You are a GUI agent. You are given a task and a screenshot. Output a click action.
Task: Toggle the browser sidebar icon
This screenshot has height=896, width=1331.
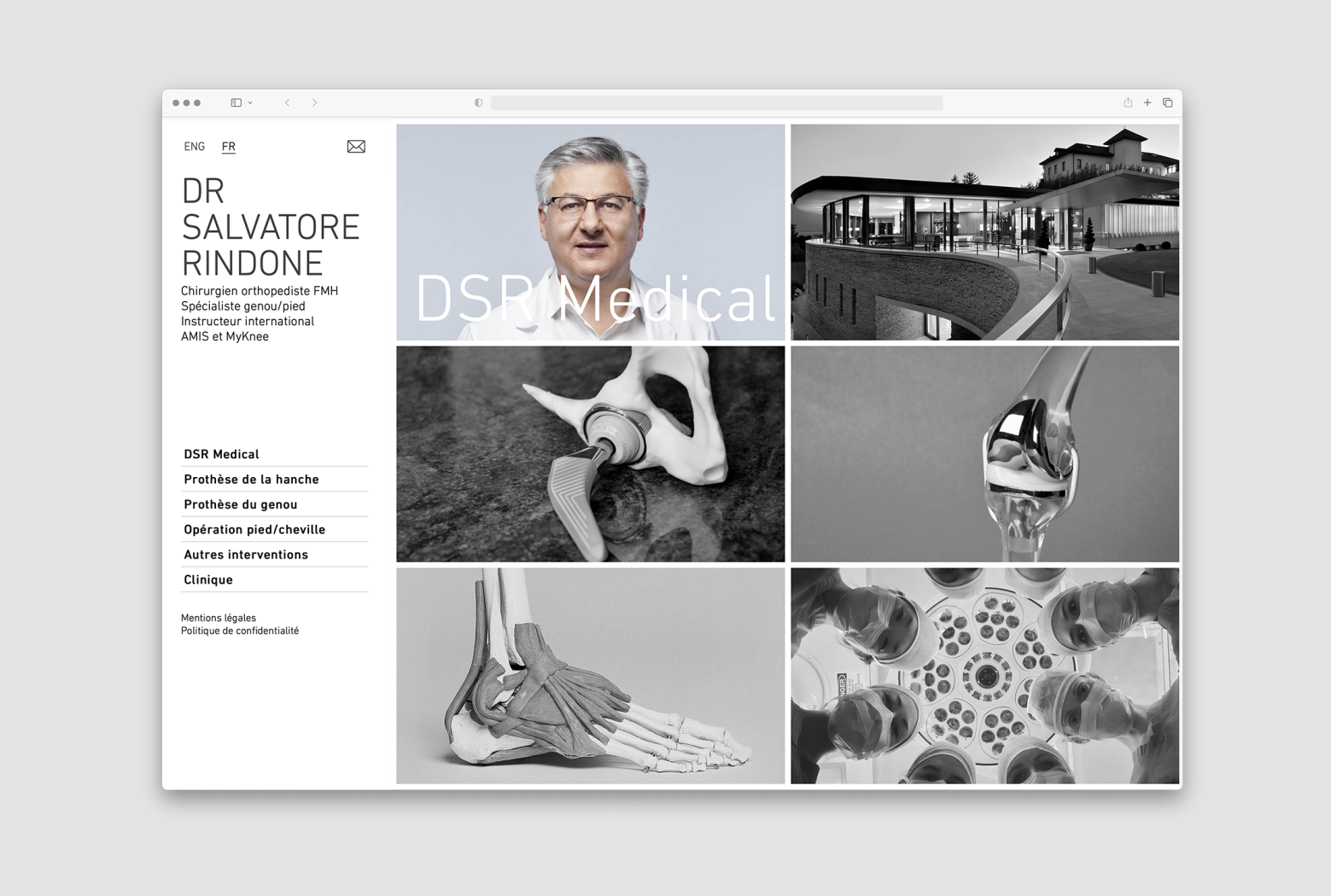(236, 103)
